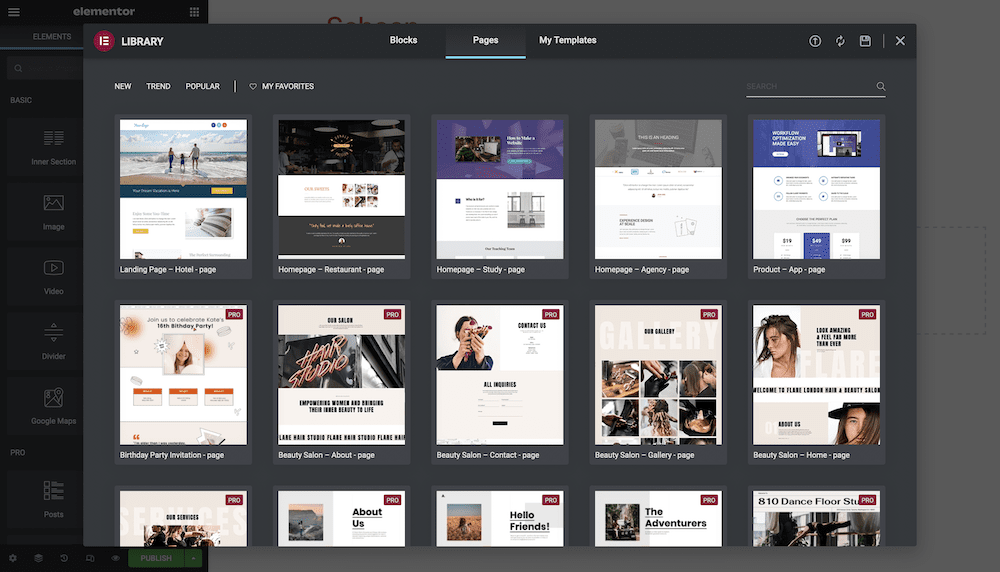
Task: Filter templates by Popular
Action: pos(202,86)
